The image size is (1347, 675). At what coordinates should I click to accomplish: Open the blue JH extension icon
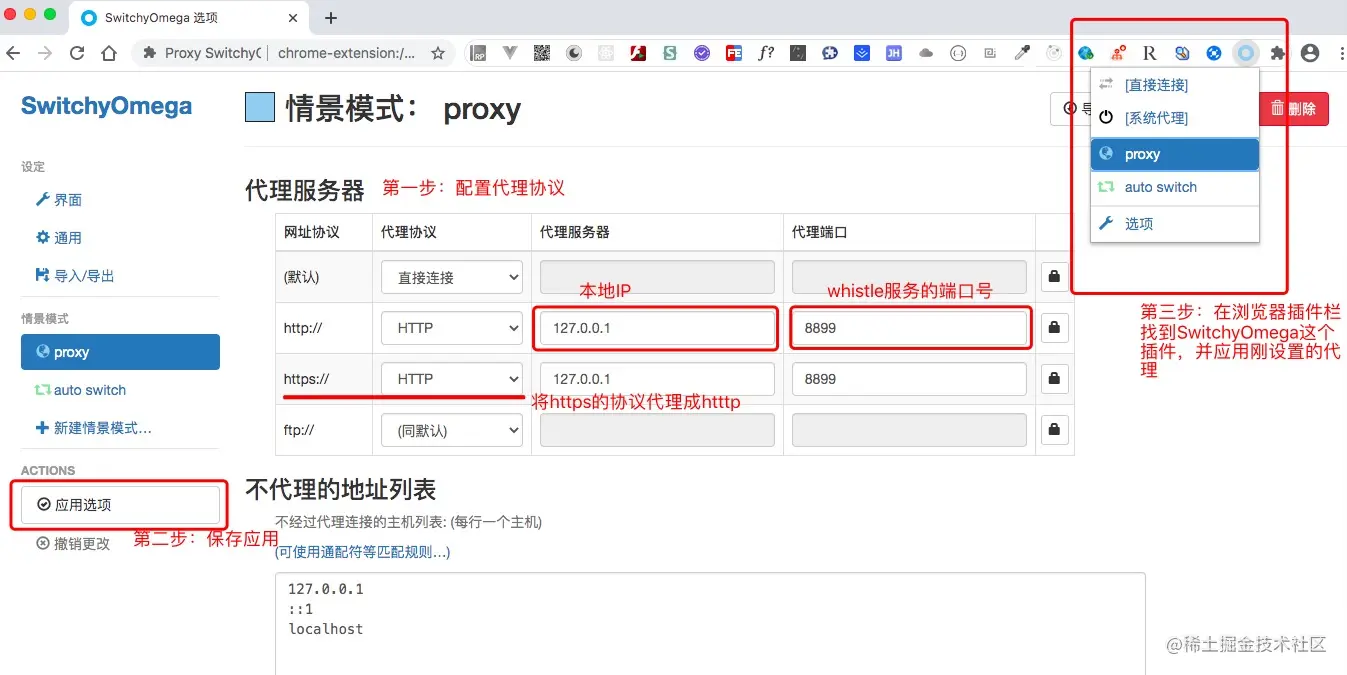[x=894, y=53]
